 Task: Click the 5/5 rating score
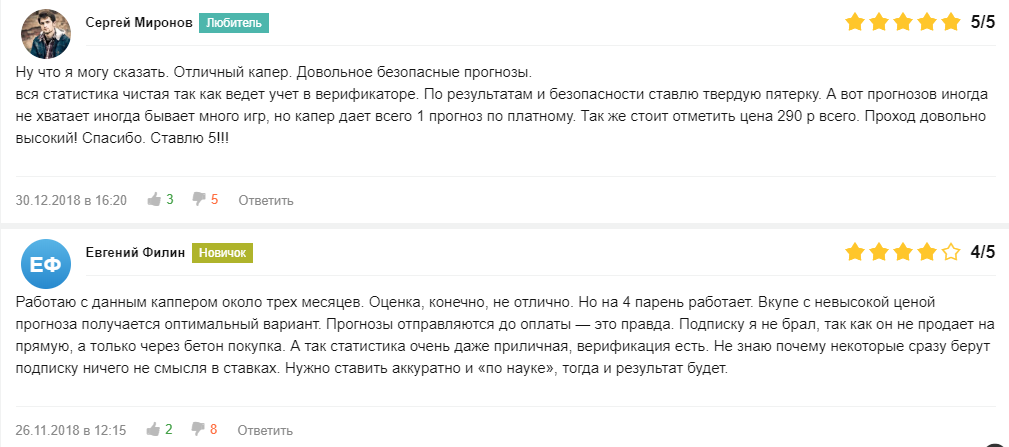983,22
